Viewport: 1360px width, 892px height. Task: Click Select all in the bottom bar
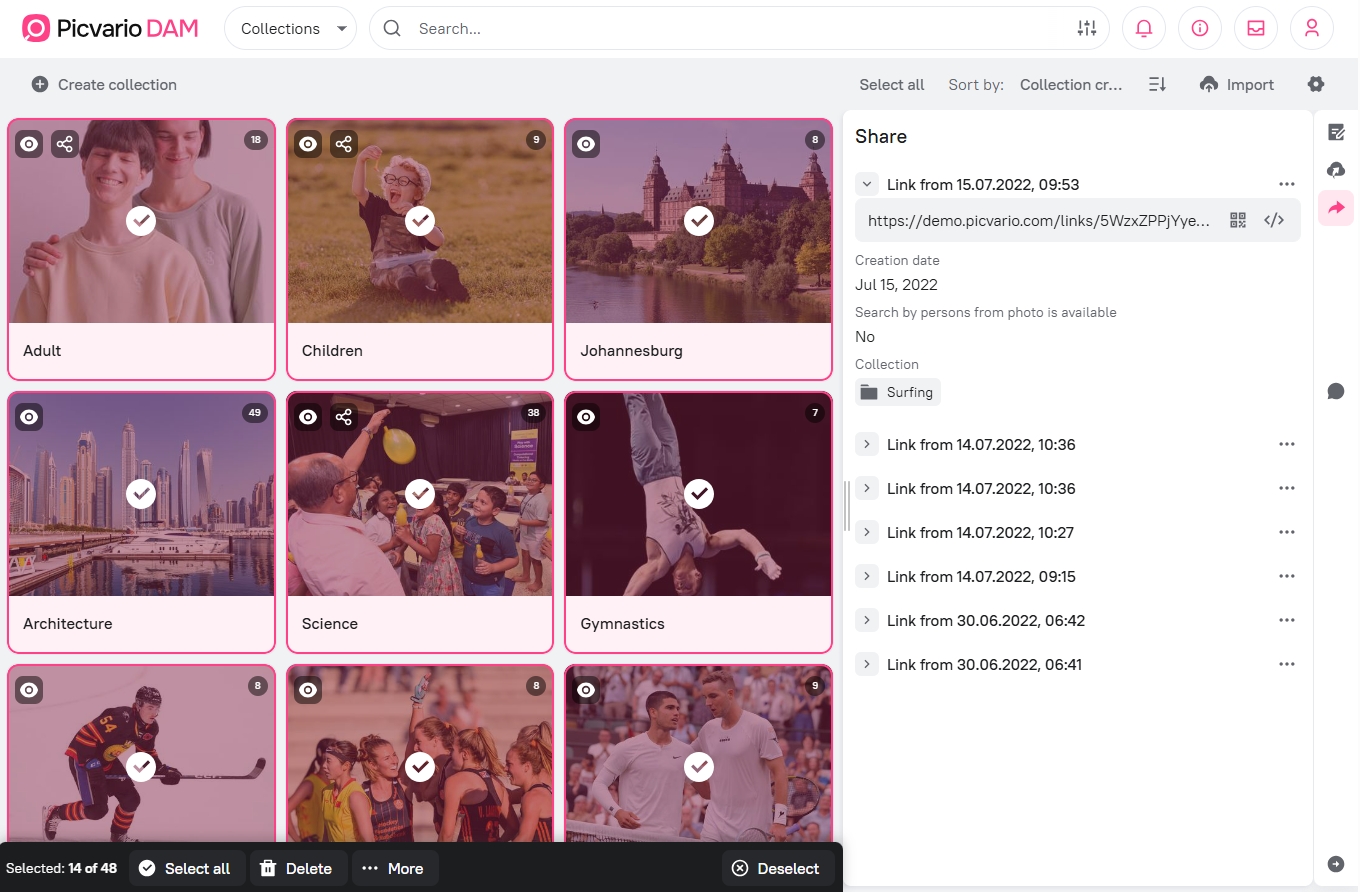coord(185,868)
